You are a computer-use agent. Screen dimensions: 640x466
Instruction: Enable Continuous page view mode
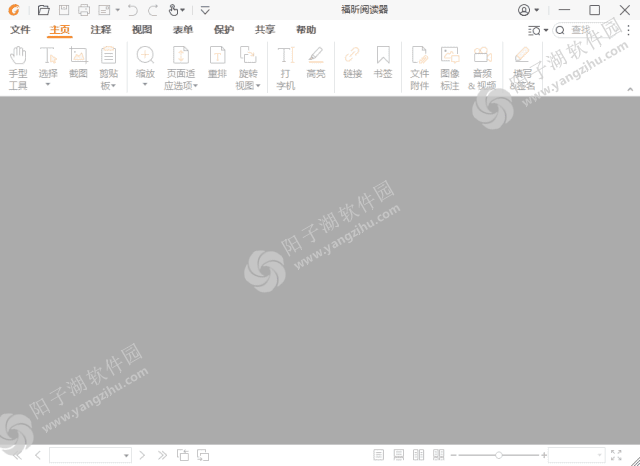399,455
